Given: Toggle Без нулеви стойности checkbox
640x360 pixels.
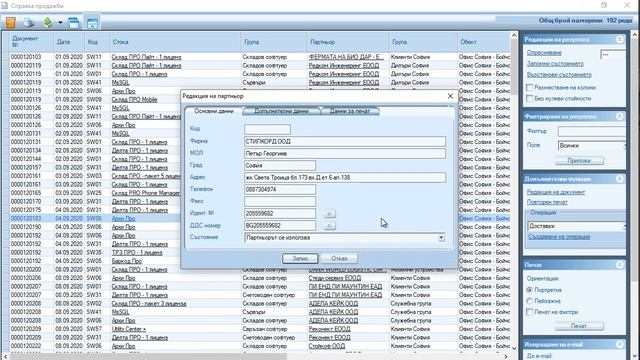Looking at the screenshot, I should [x=529, y=98].
